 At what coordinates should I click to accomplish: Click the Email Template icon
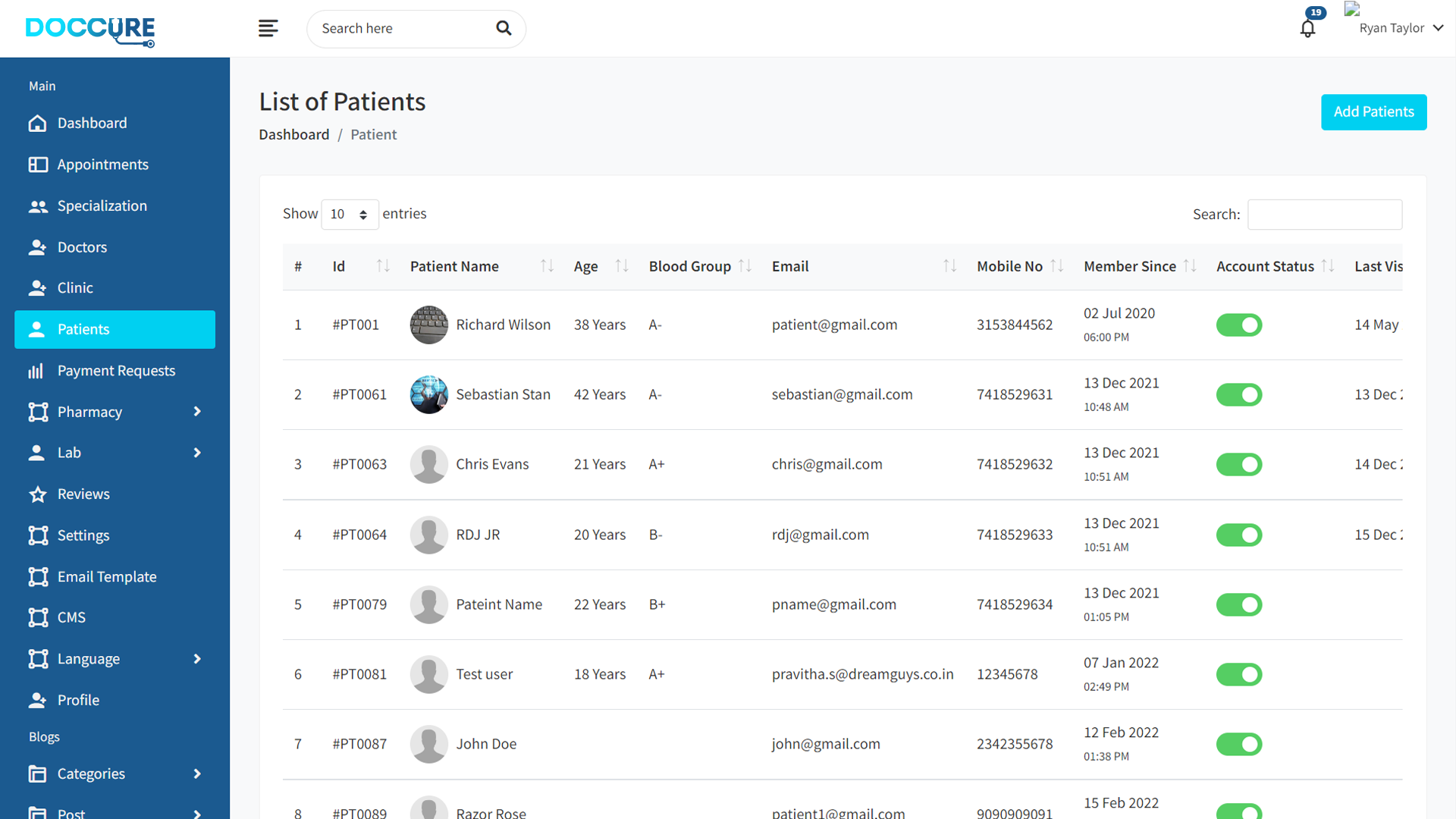pyautogui.click(x=38, y=577)
